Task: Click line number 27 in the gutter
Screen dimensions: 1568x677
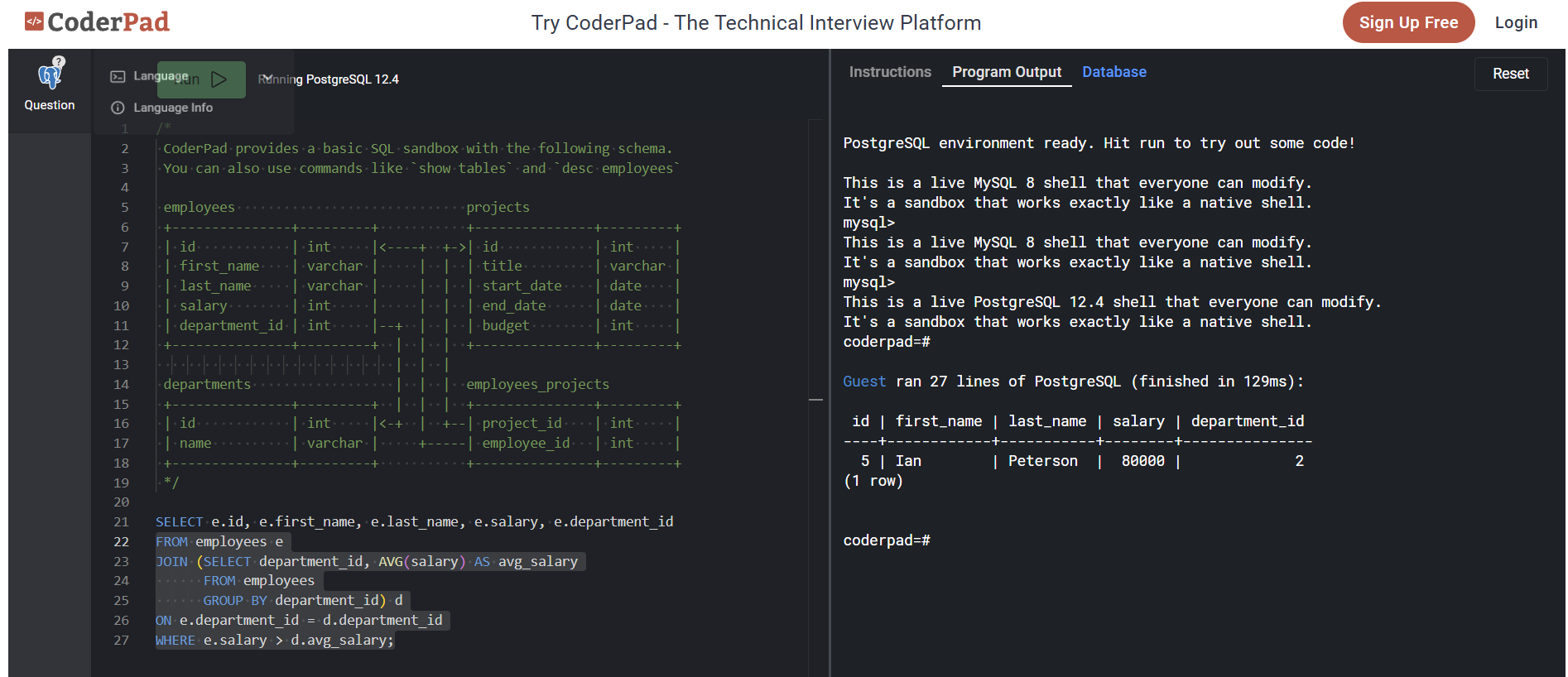Action: (x=121, y=641)
